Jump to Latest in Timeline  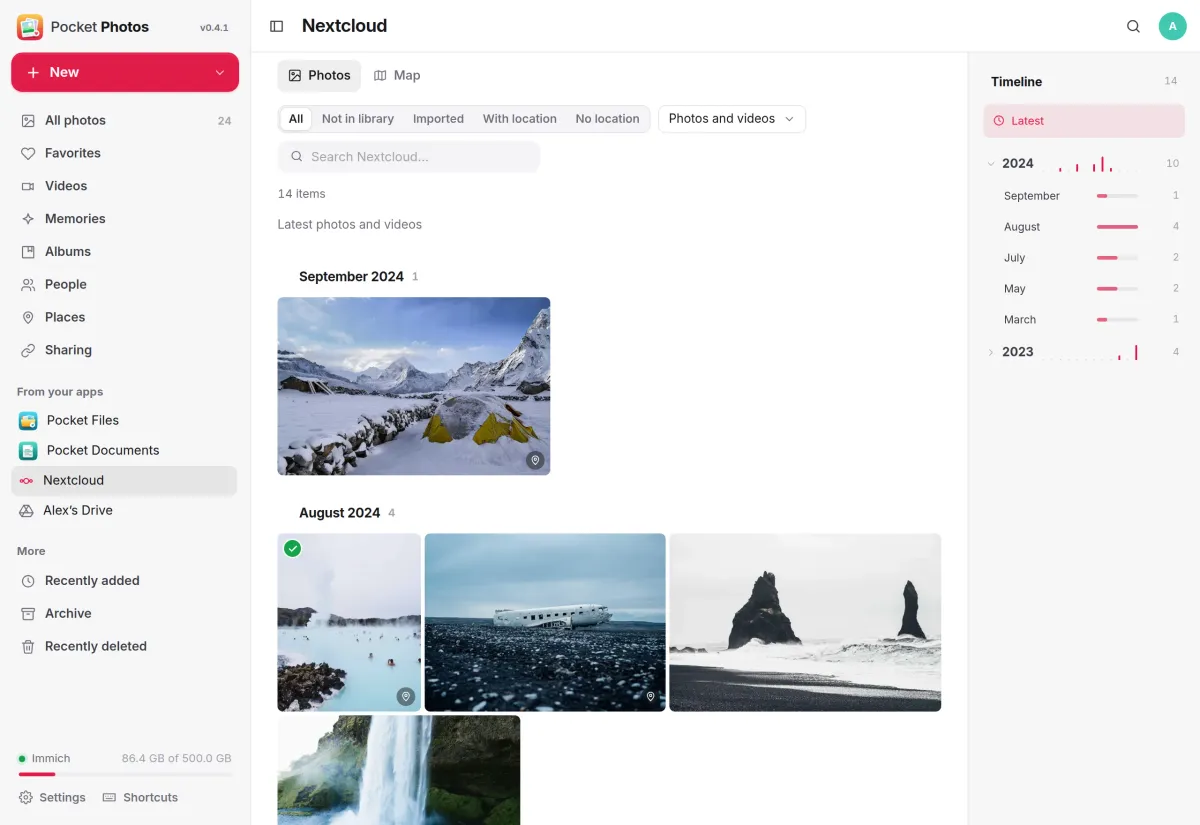coord(1084,121)
